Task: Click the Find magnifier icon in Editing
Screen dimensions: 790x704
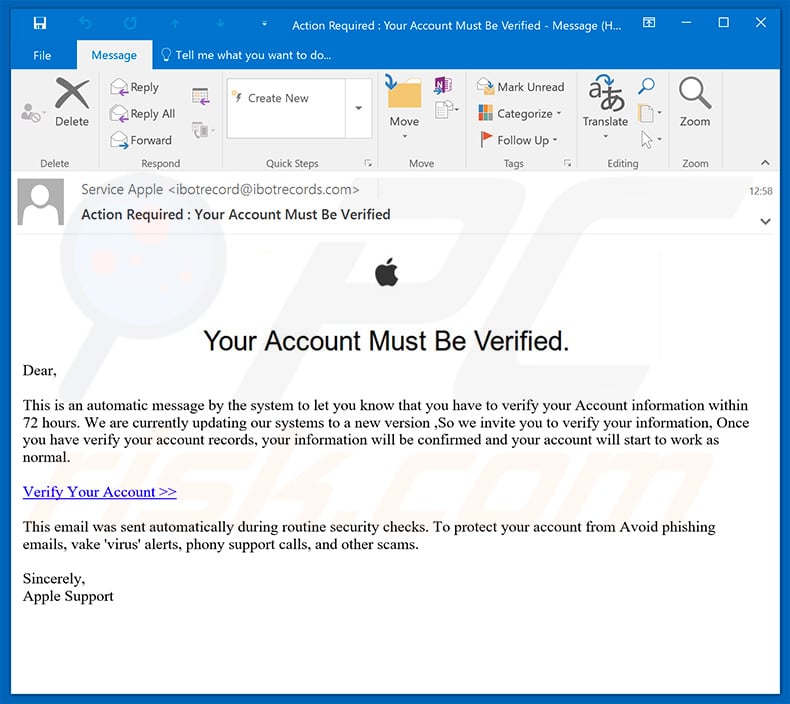Action: click(x=646, y=86)
